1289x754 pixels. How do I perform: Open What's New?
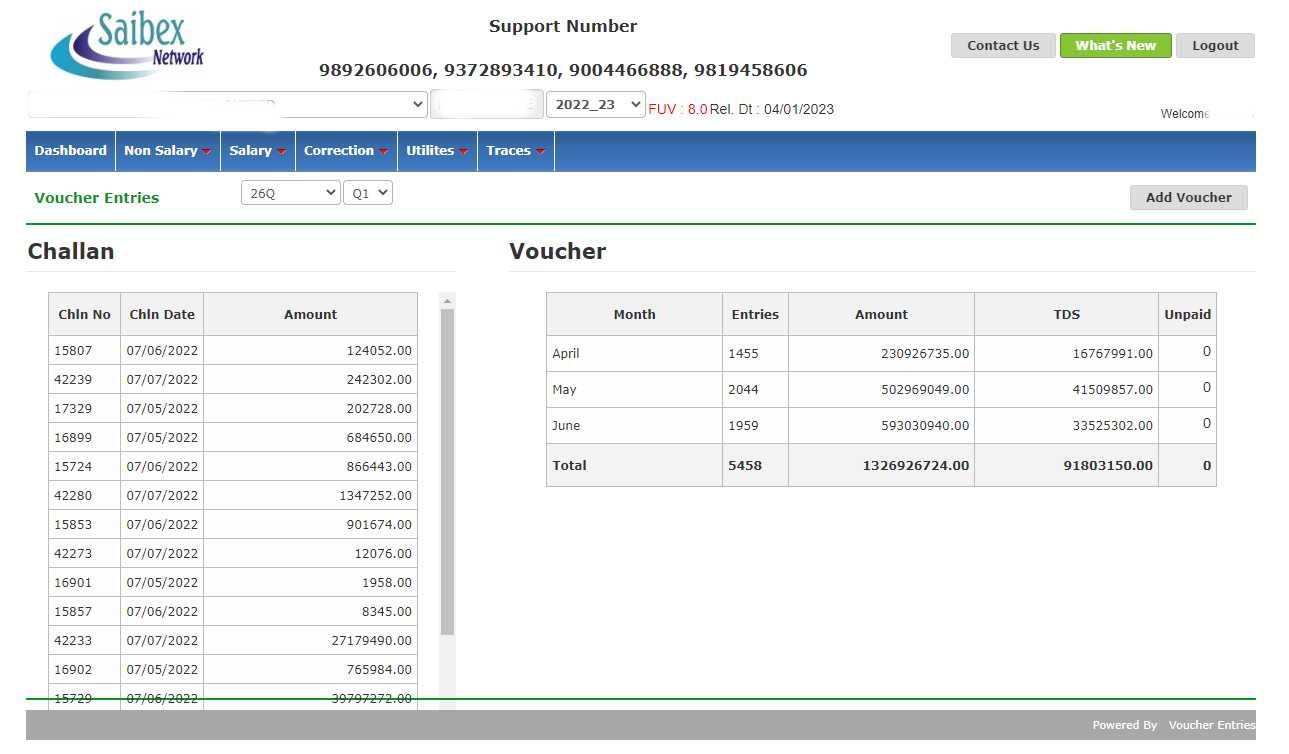tap(1115, 45)
